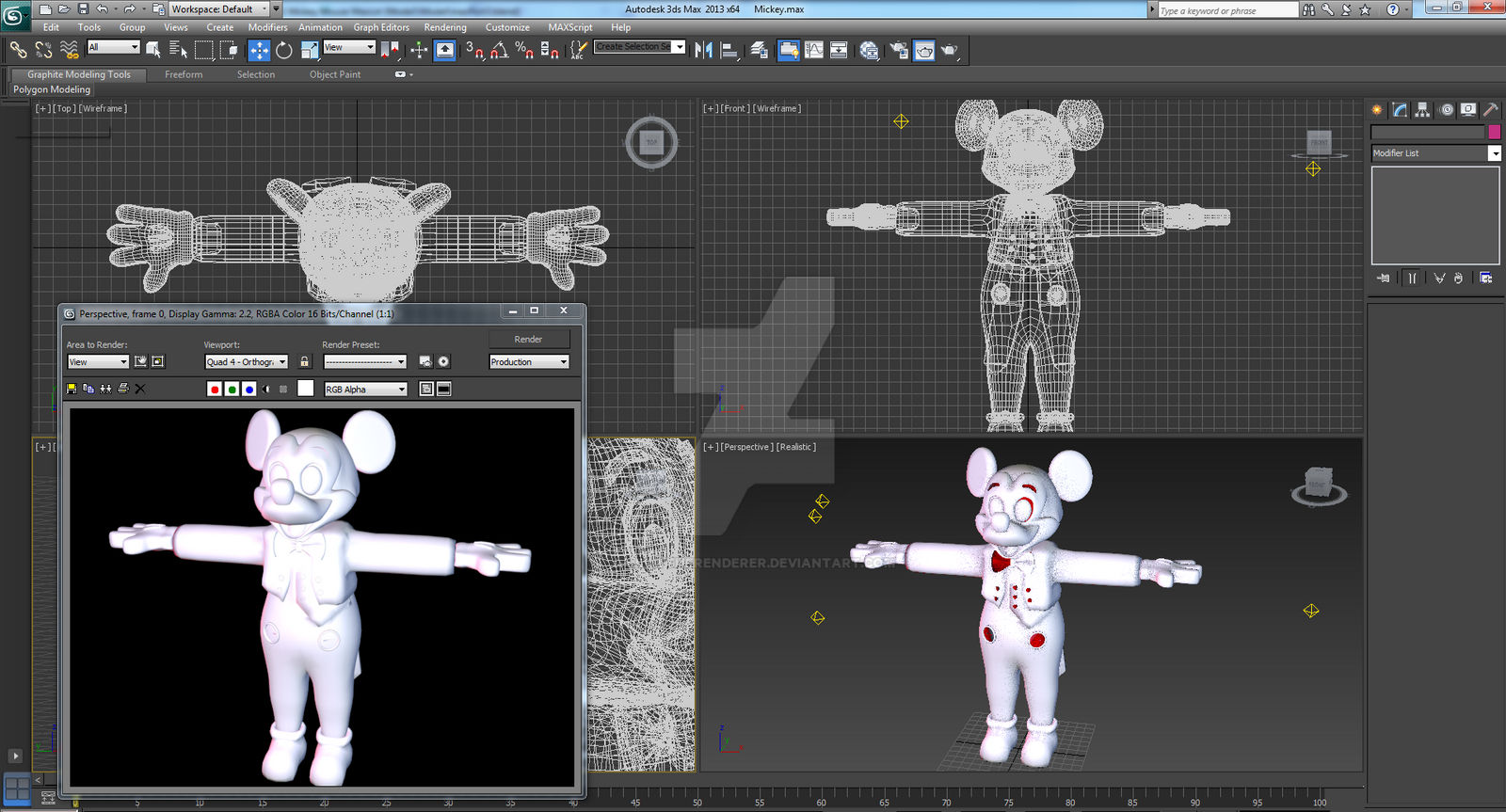The image size is (1506, 812).
Task: Activate the Select and Rotate tool
Action: pyautogui.click(x=283, y=50)
